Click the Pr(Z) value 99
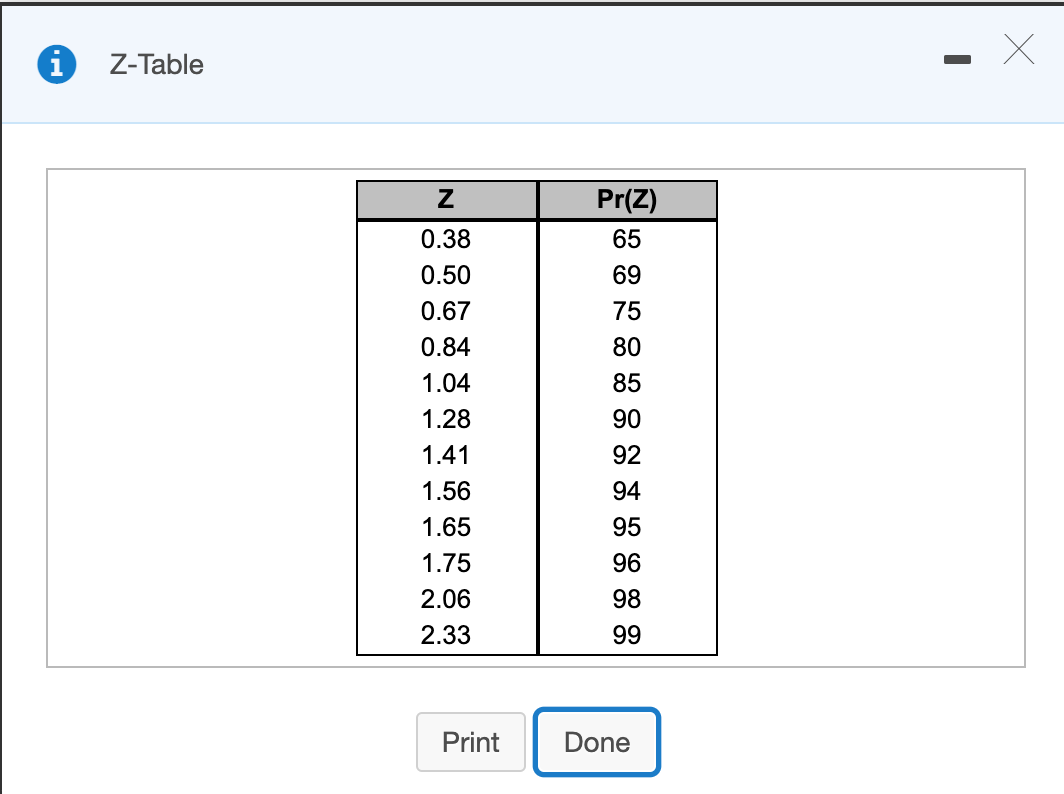1064x794 pixels. pyautogui.click(x=627, y=635)
